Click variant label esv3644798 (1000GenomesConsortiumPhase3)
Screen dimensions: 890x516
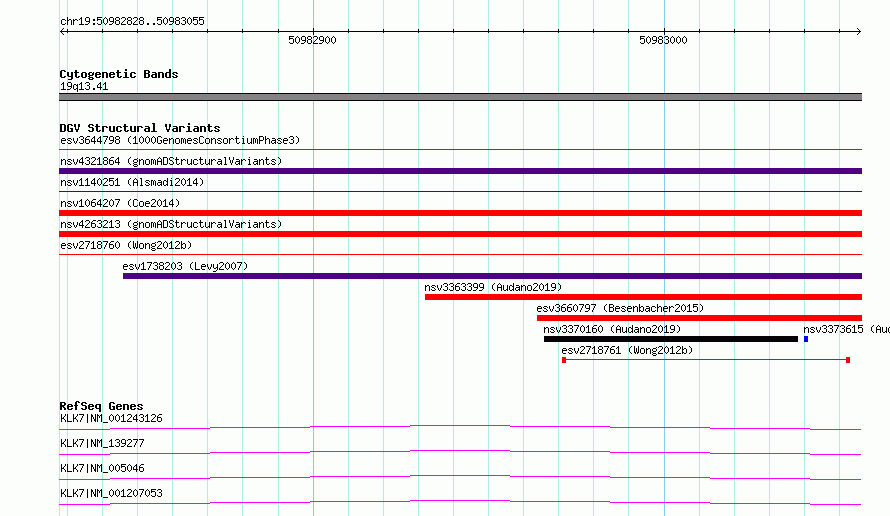180,140
